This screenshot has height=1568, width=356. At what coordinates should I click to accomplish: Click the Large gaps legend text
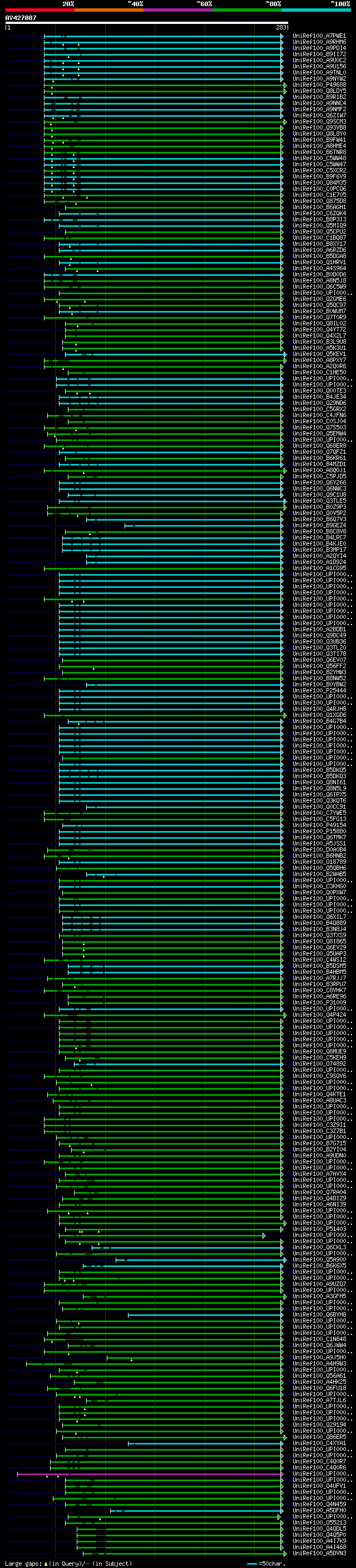68,1564
